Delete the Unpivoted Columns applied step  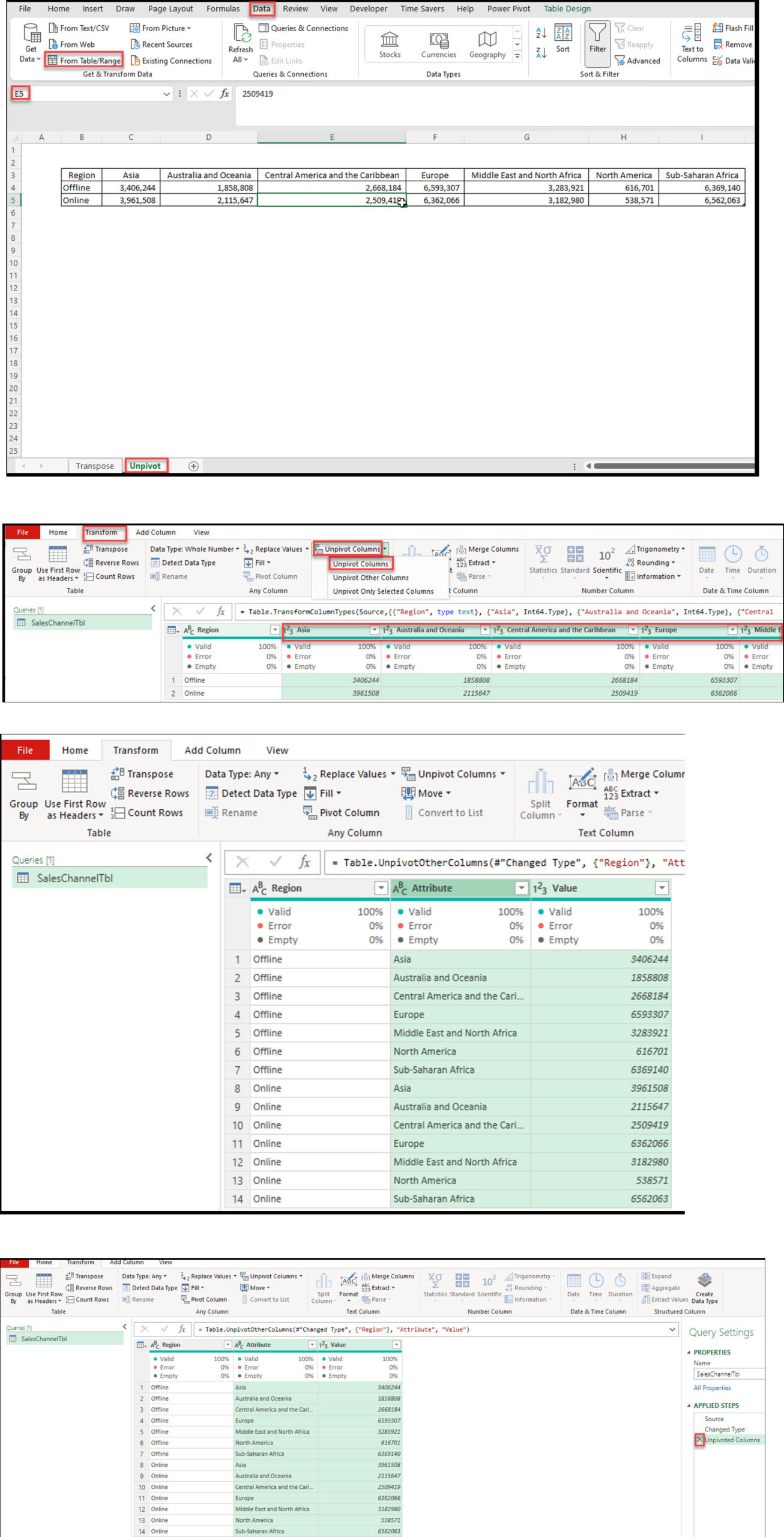tap(699, 1440)
